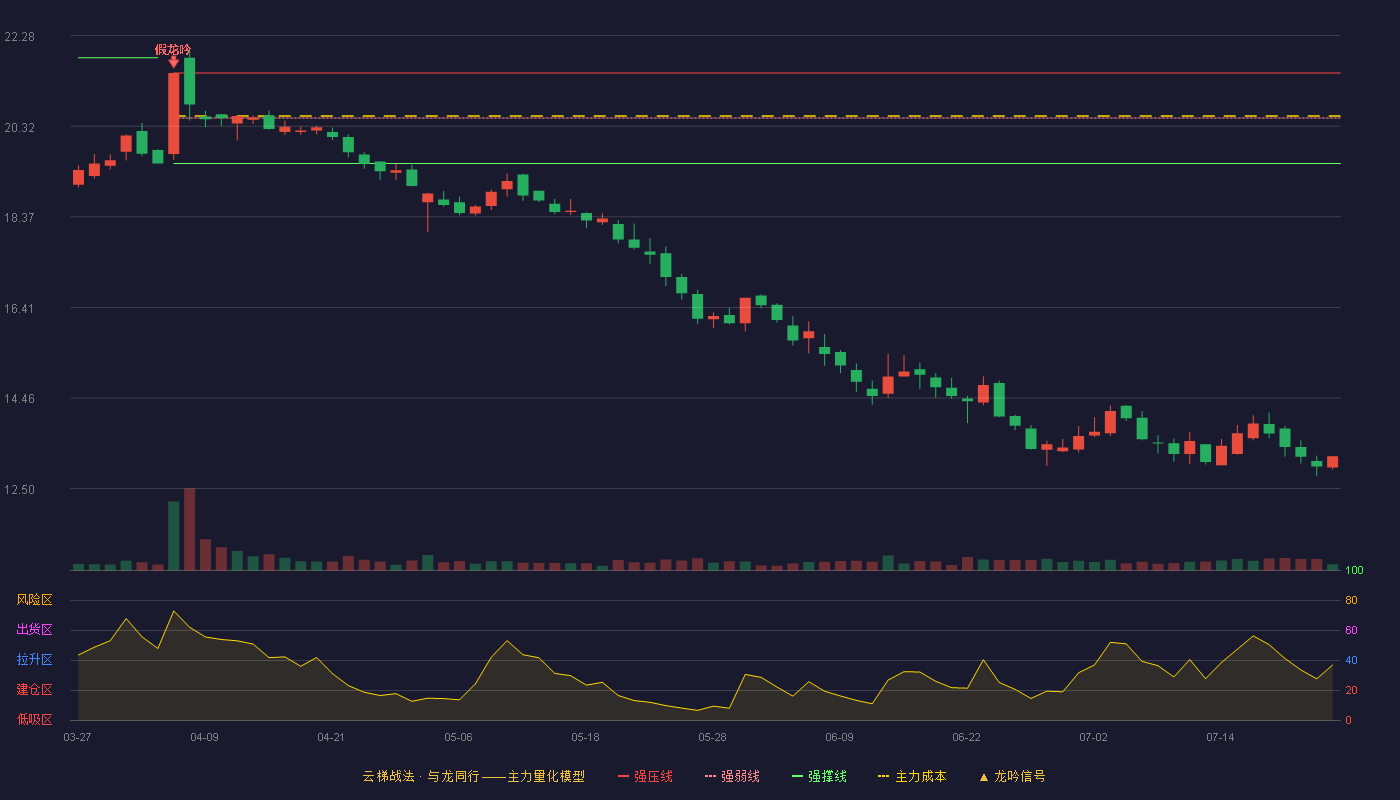Click the 06-09 date axis label
The height and width of the screenshot is (800, 1400).
839,737
